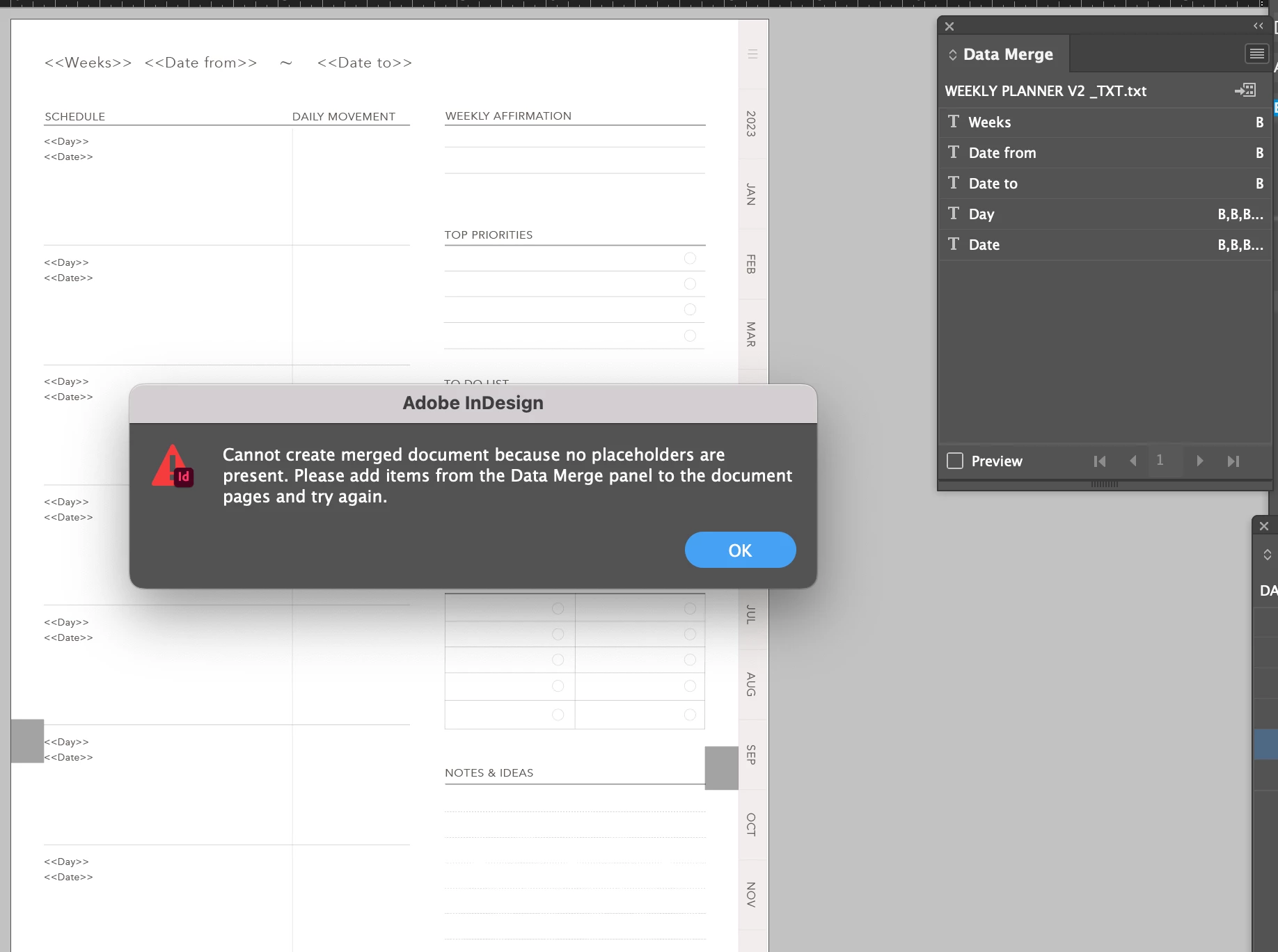Go to next record in Data Merge
The image size is (1278, 952).
coord(1199,461)
